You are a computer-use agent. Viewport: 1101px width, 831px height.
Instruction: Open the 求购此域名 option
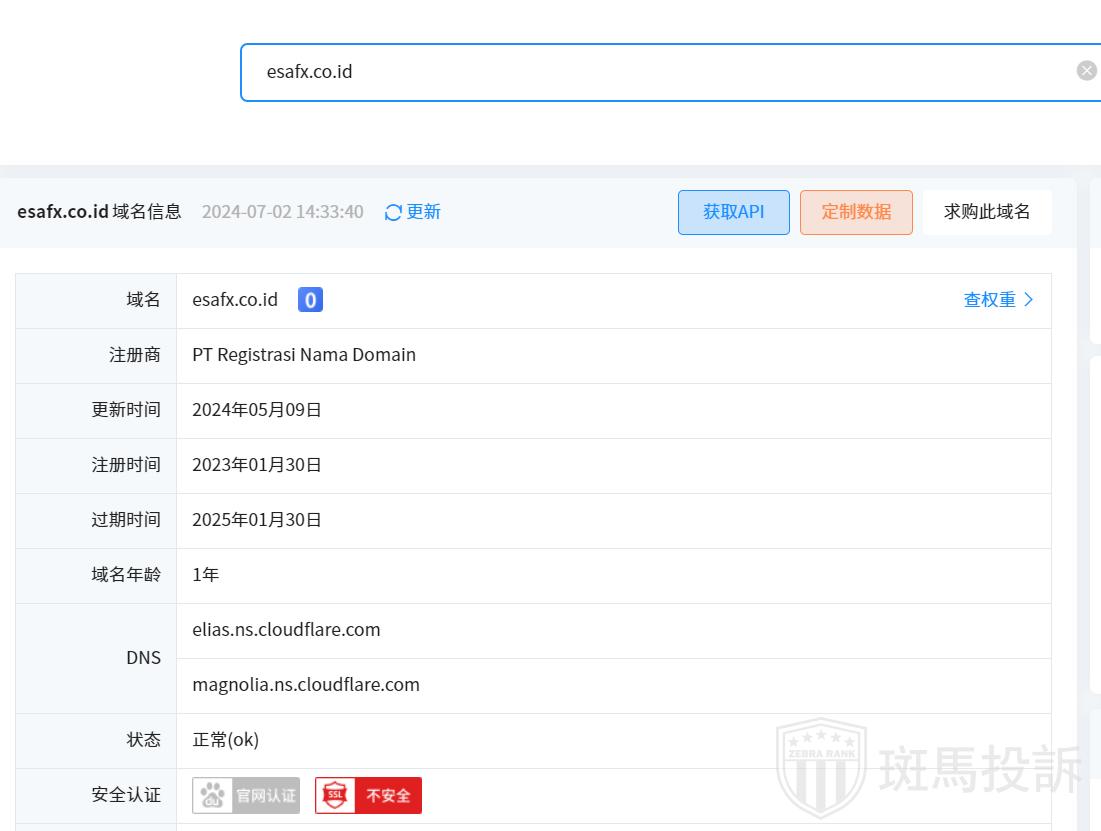point(987,212)
